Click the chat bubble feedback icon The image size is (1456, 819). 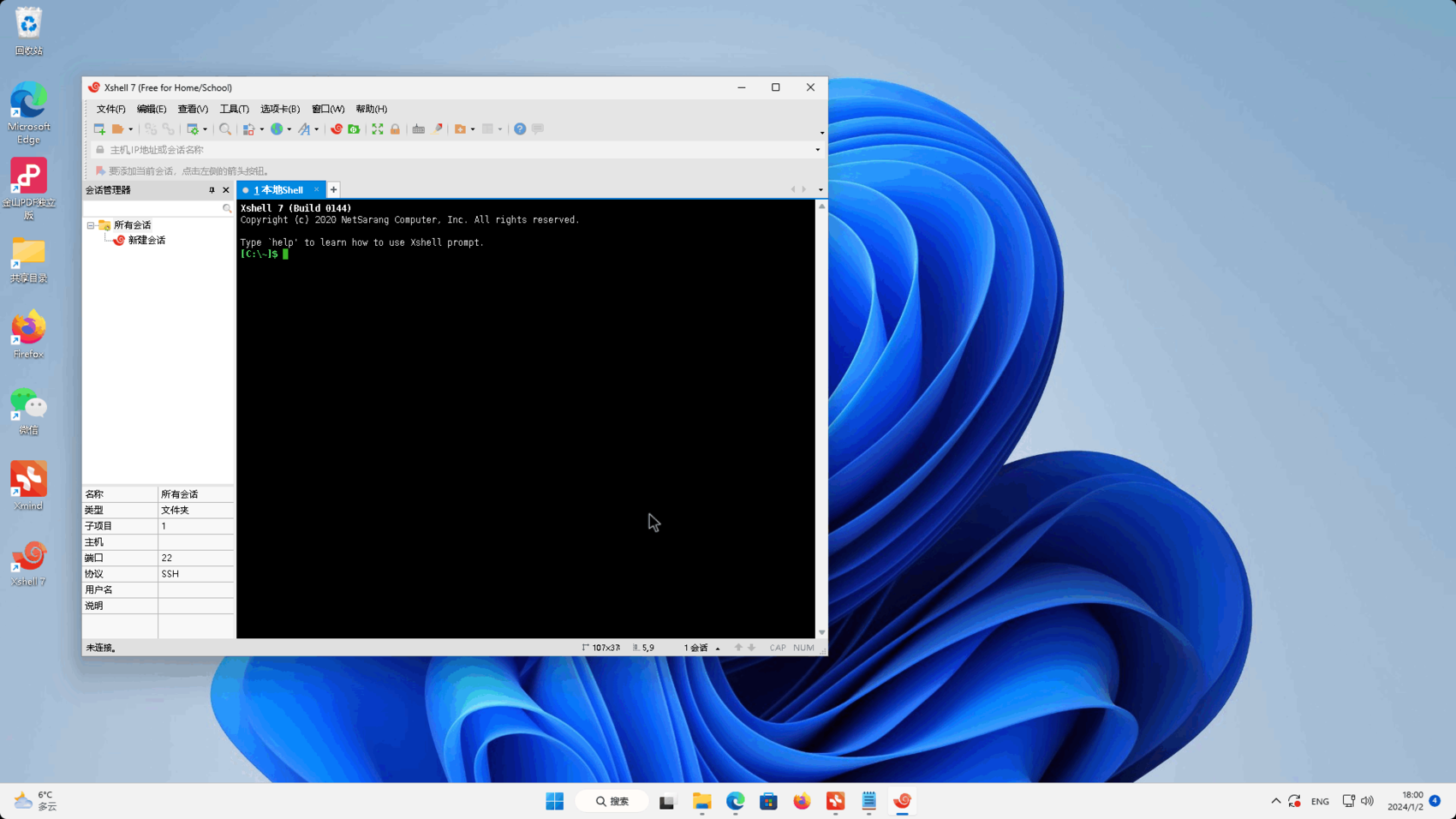(x=538, y=129)
